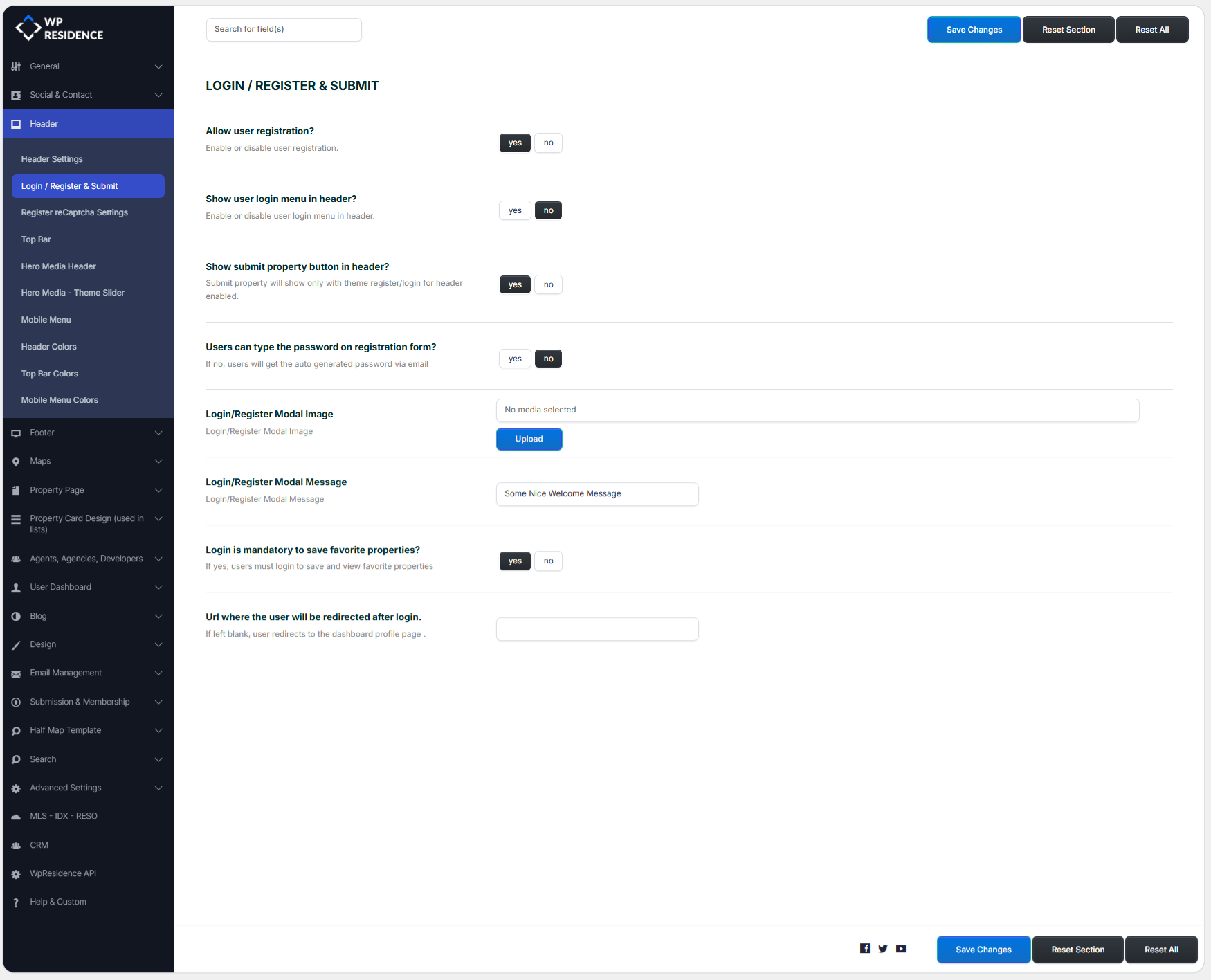Expand the General section chevron
The height and width of the screenshot is (980, 1211).
[x=158, y=66]
